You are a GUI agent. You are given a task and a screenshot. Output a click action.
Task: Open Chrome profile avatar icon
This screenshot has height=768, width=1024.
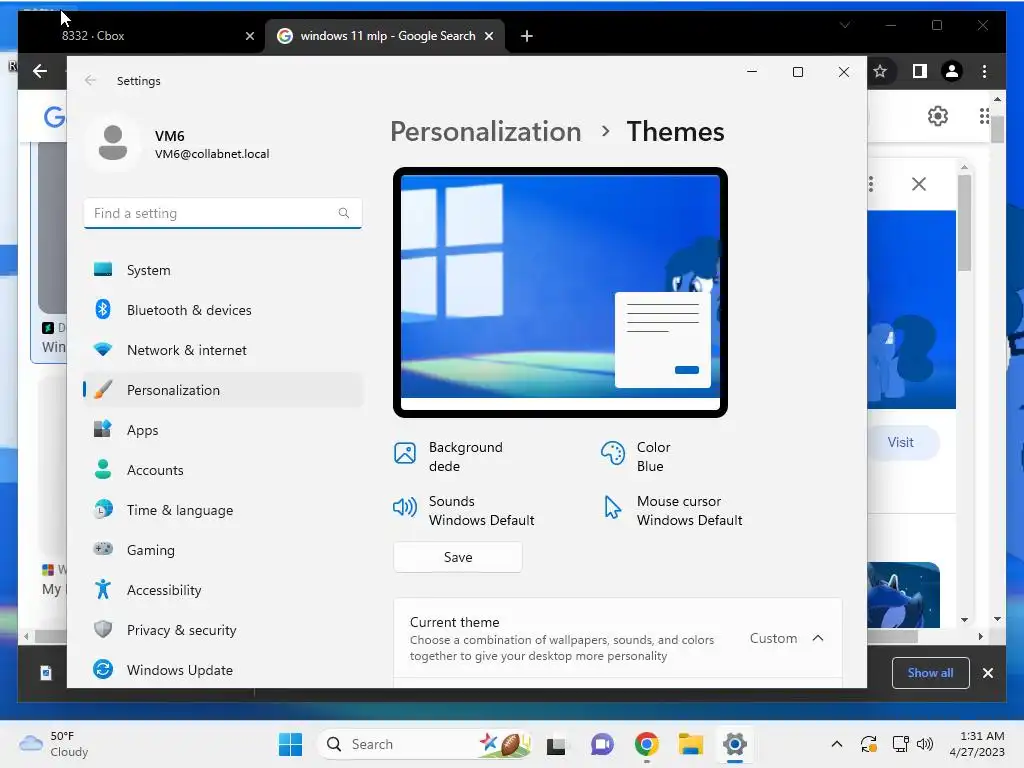point(952,71)
